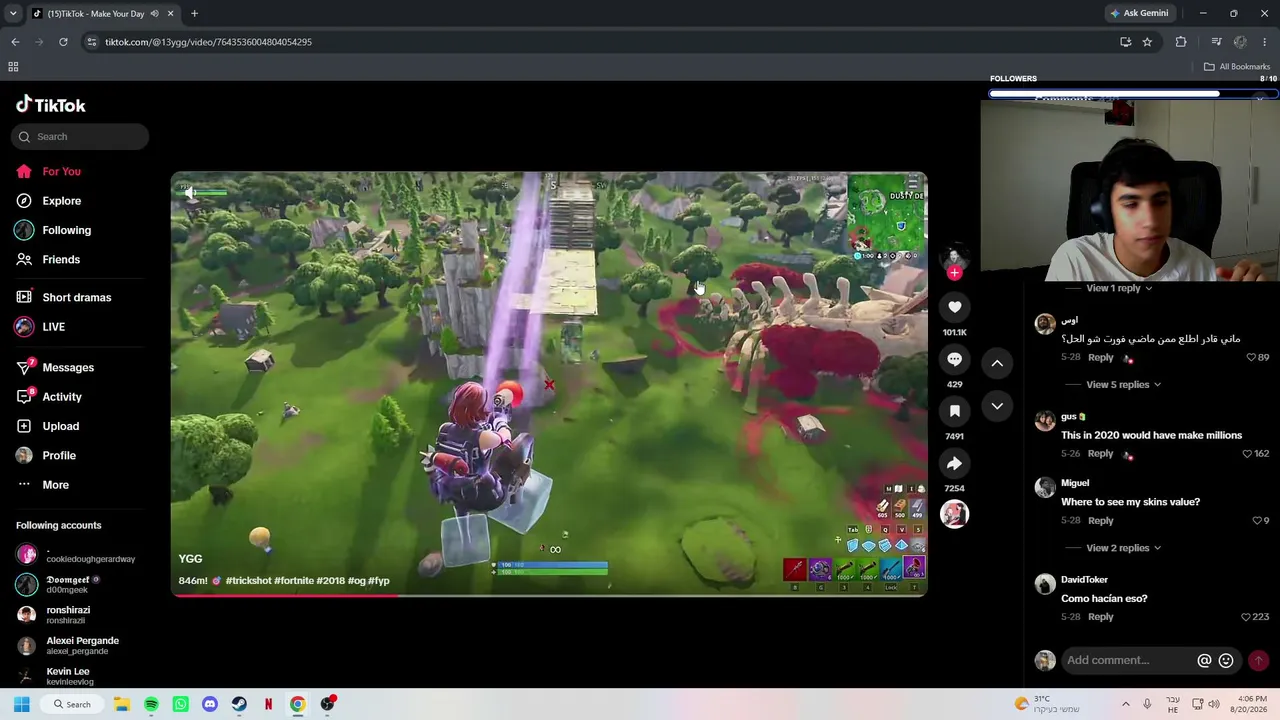Reload the page
The image size is (1280, 720).
click(63, 42)
